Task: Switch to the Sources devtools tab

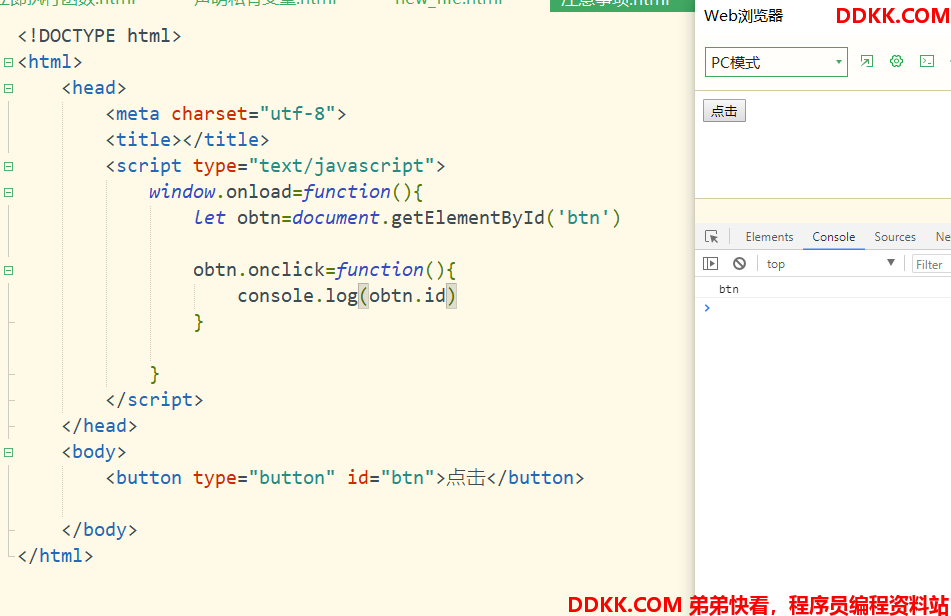Action: (895, 236)
